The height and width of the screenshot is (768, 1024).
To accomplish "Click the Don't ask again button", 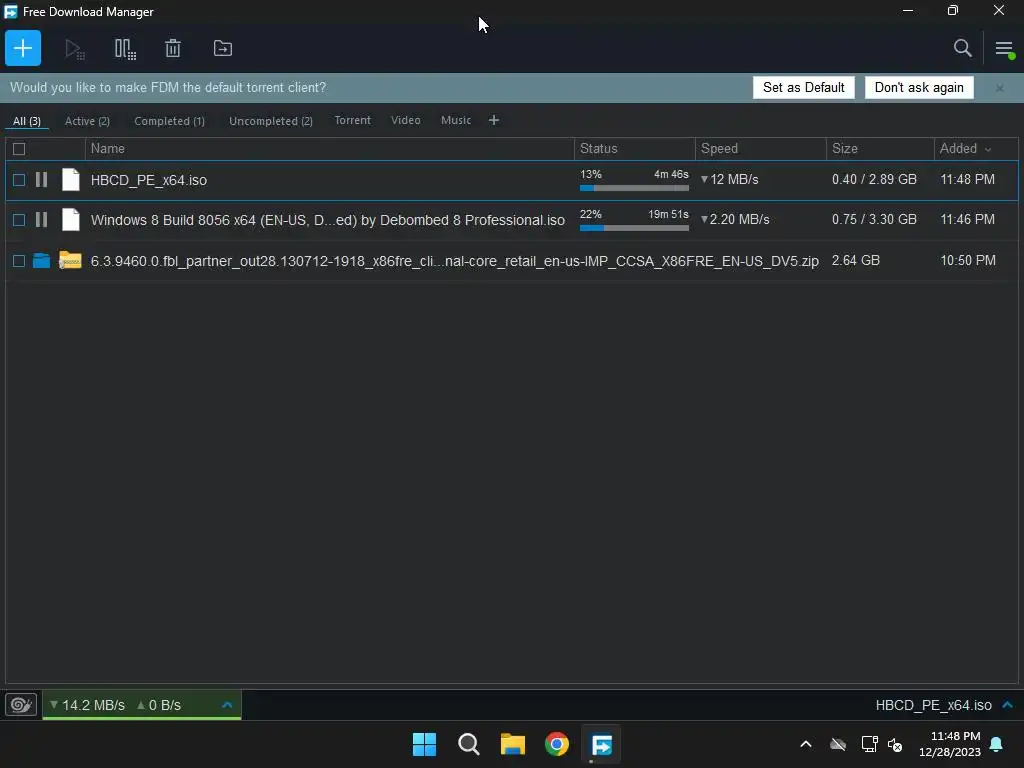I will coord(919,88).
